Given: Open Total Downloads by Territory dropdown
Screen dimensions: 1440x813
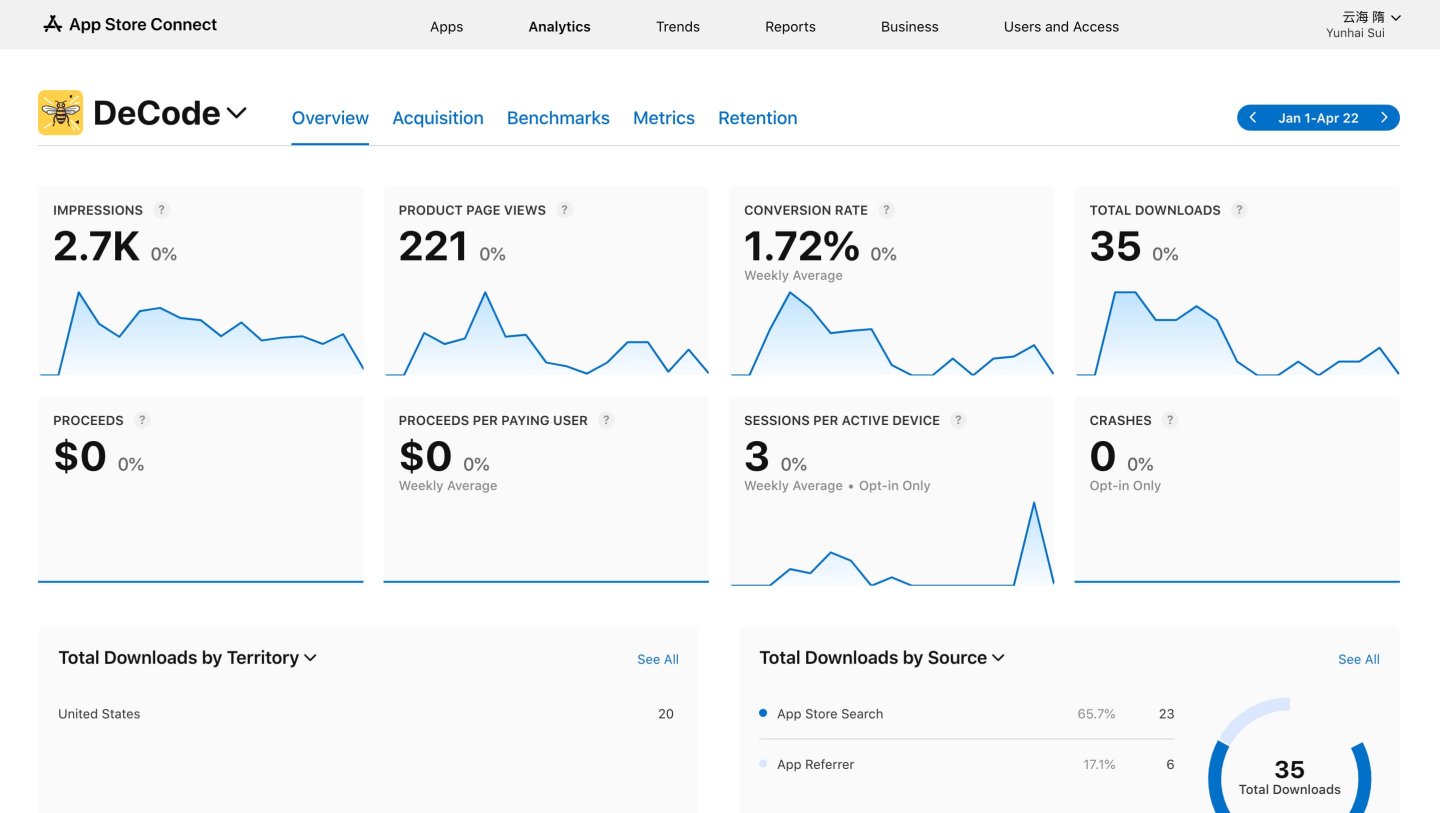Looking at the screenshot, I should [310, 658].
